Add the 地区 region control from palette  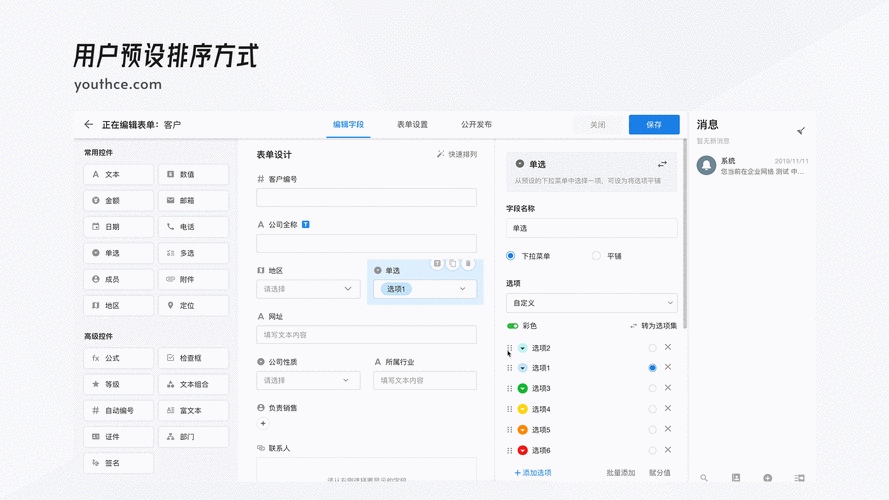click(118, 306)
